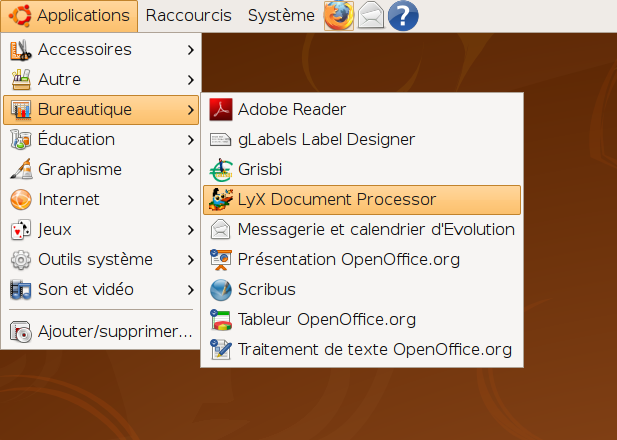Image resolution: width=617 pixels, height=440 pixels.
Task: Open the Raccourcis menu
Action: point(188,16)
